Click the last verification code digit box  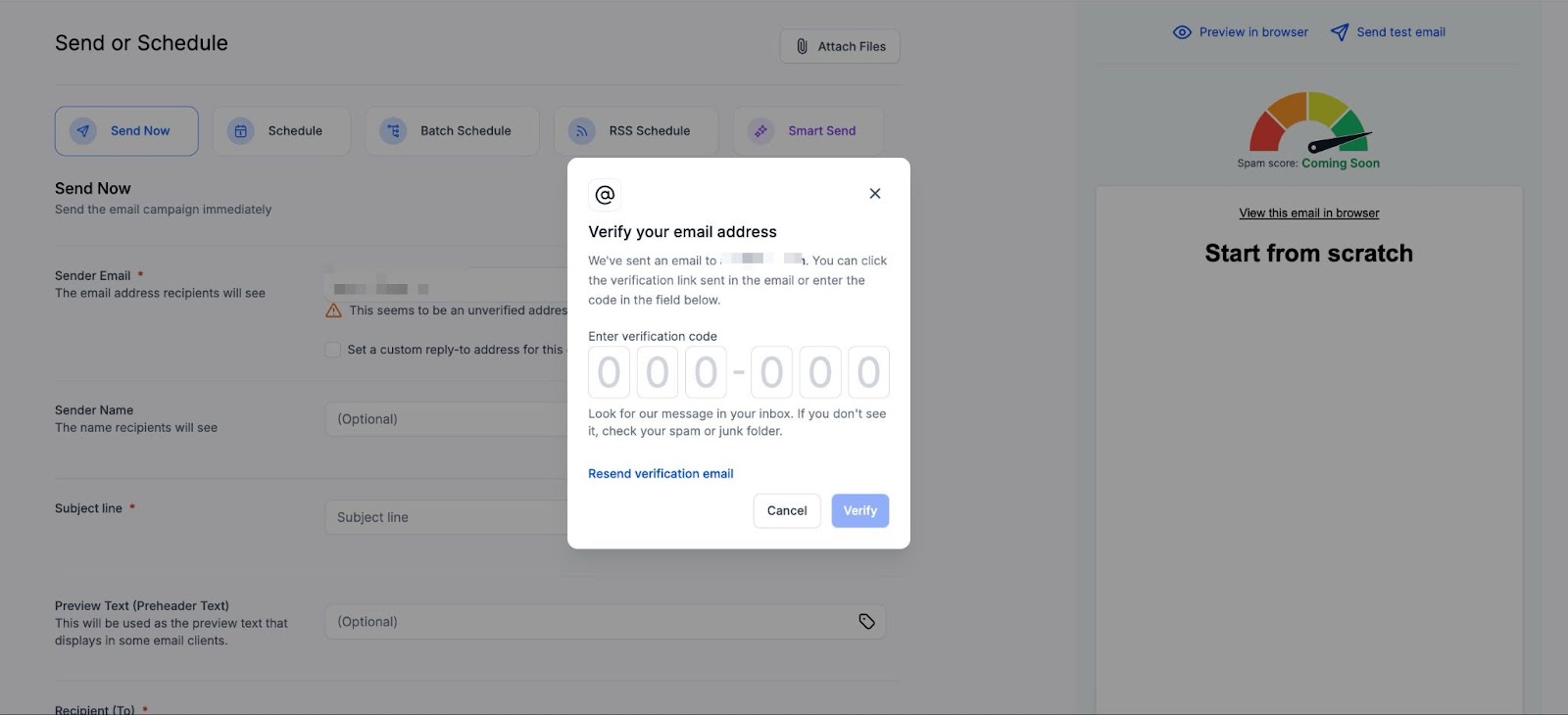click(868, 372)
